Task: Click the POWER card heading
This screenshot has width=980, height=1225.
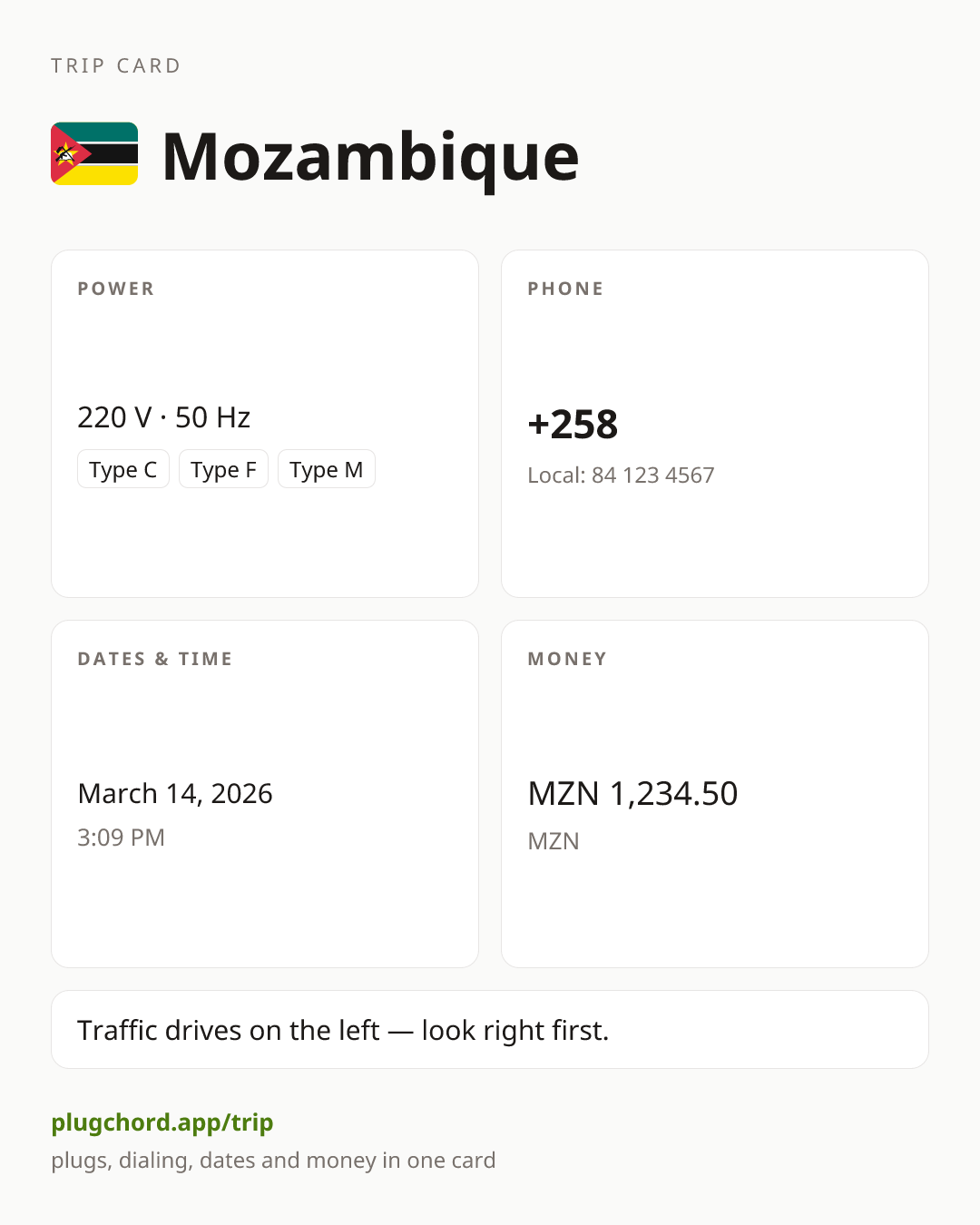Action: 116,289
